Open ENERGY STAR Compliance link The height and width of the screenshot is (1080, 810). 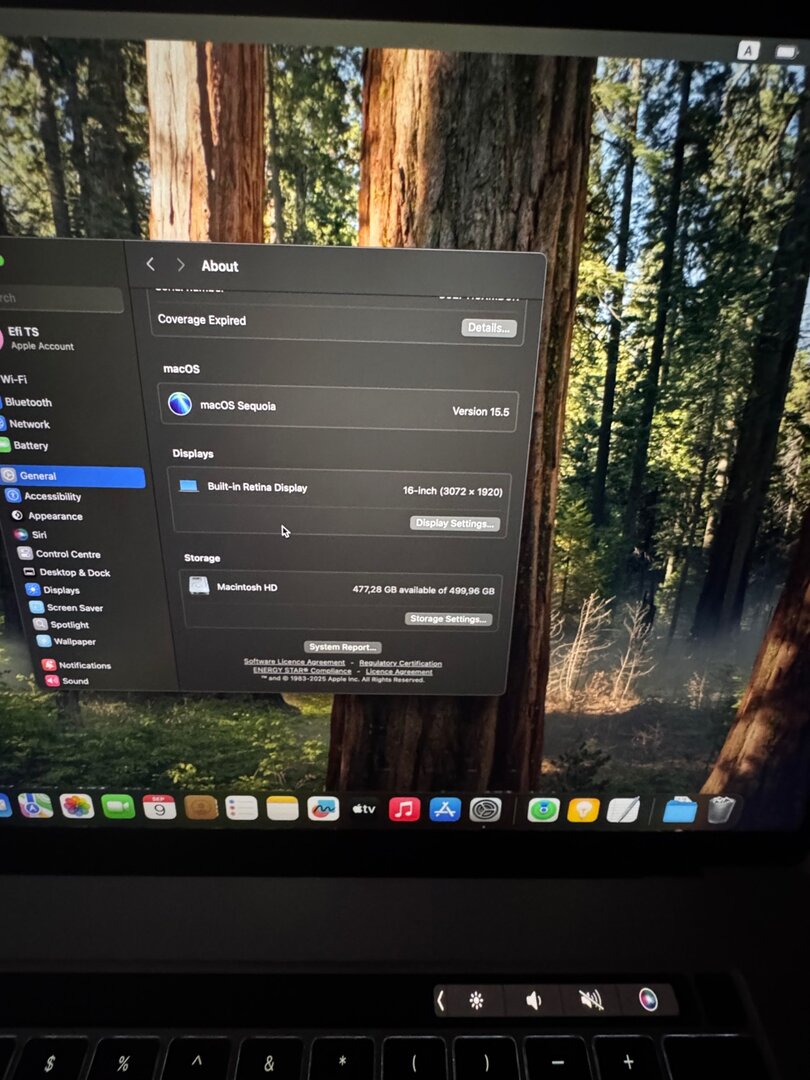[x=302, y=670]
